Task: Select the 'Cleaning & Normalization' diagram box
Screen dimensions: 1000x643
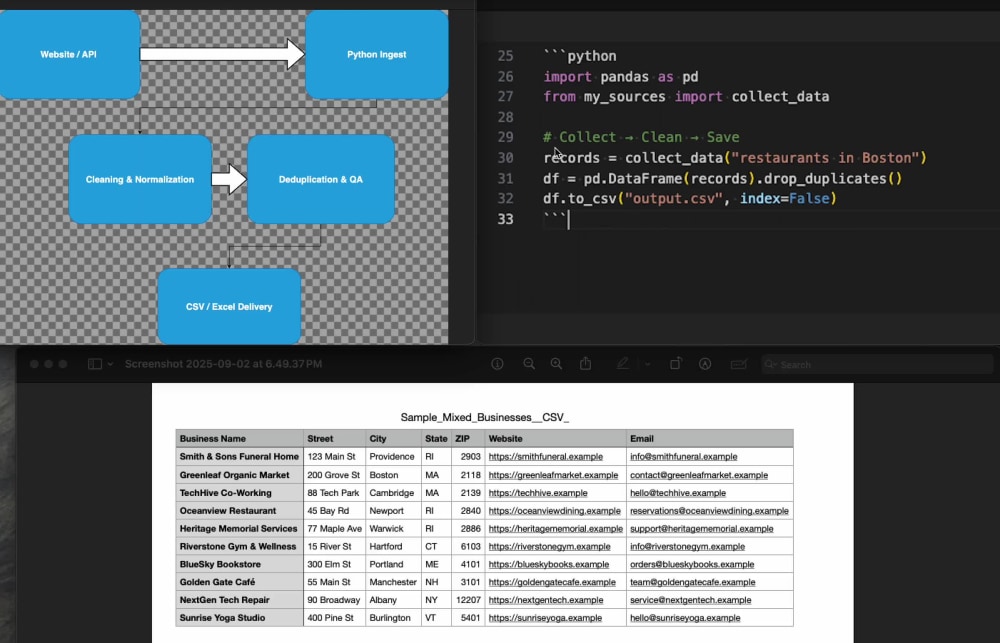Action: pyautogui.click(x=140, y=179)
